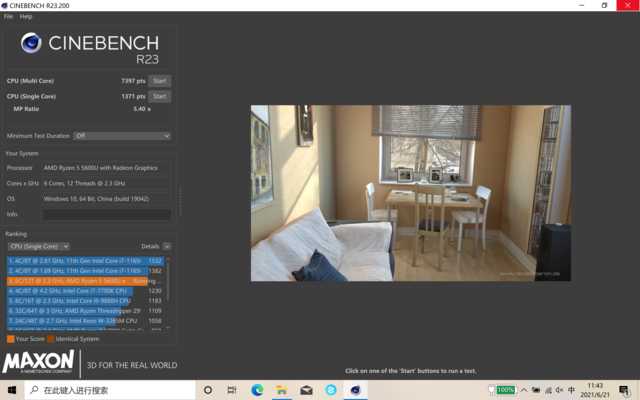Open the ranking CPU (Single Core) dropdown
The image size is (640, 400).
(39, 246)
